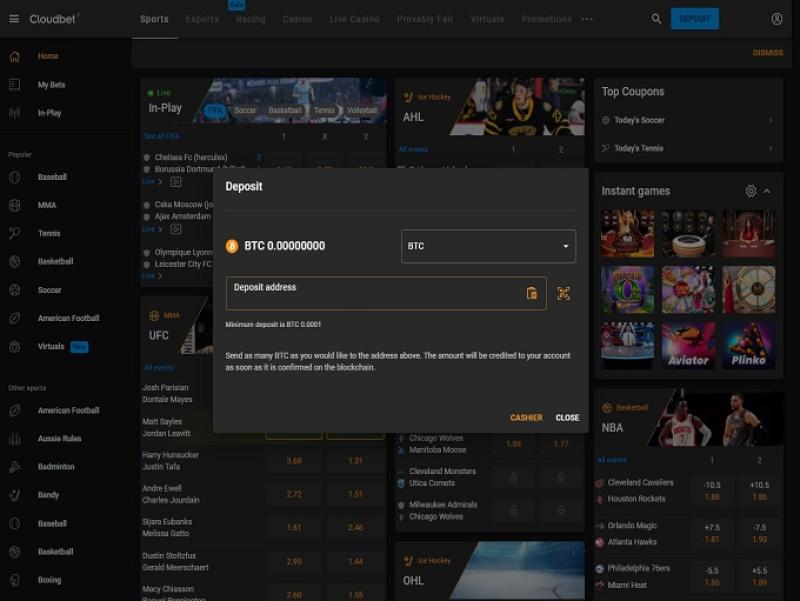
Task: Click the Deposit address input field
Action: (375, 293)
